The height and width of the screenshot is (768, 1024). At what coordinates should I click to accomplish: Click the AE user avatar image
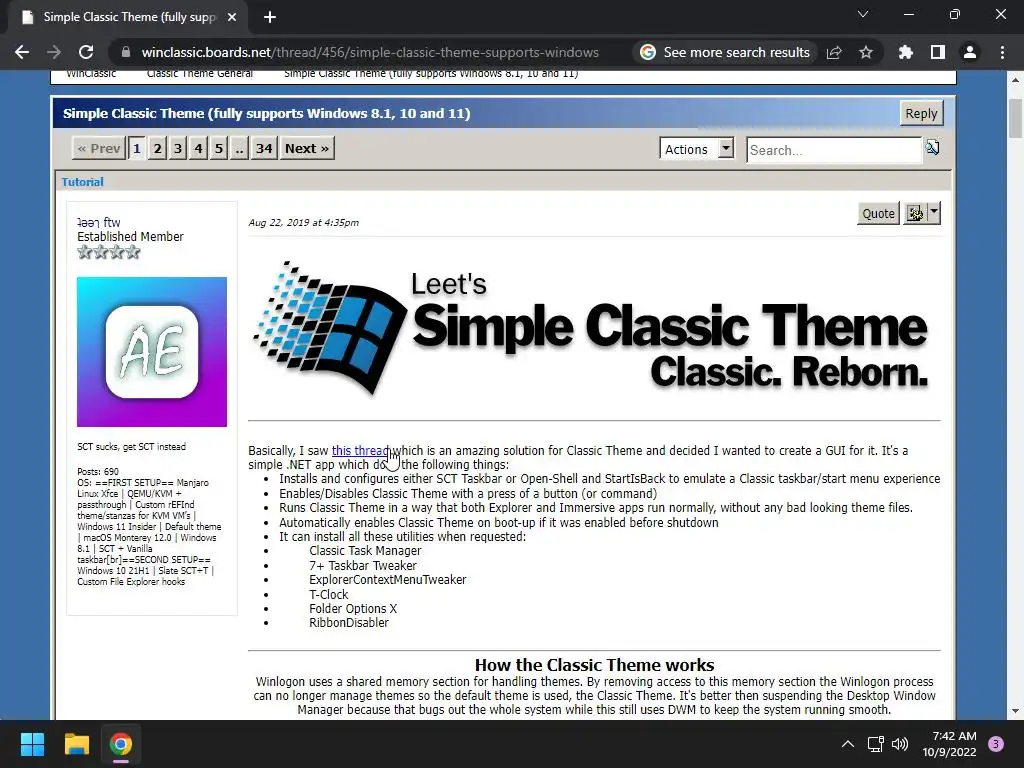pyautogui.click(x=152, y=351)
